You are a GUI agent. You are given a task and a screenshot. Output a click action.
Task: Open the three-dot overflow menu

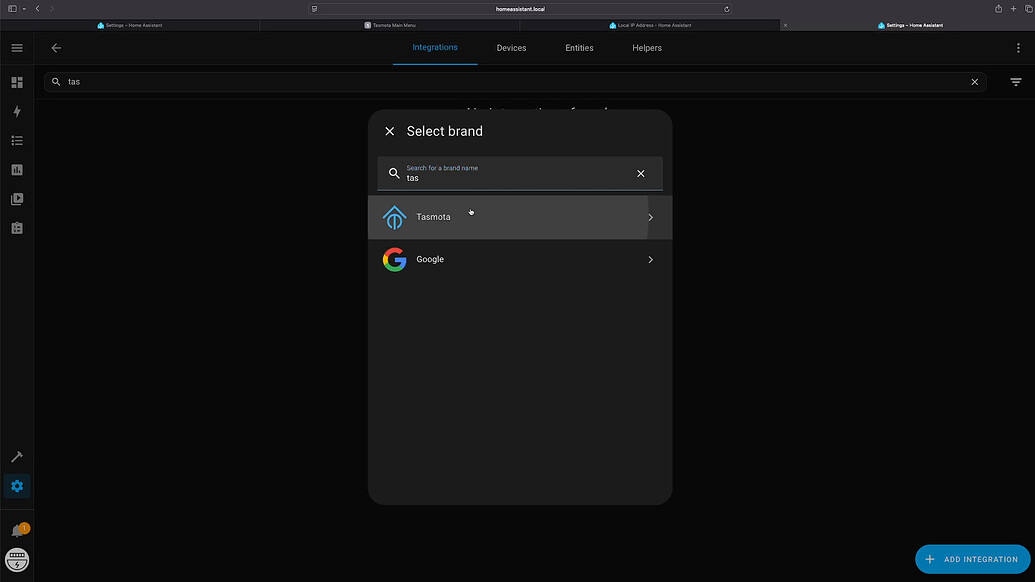coord(1017,47)
